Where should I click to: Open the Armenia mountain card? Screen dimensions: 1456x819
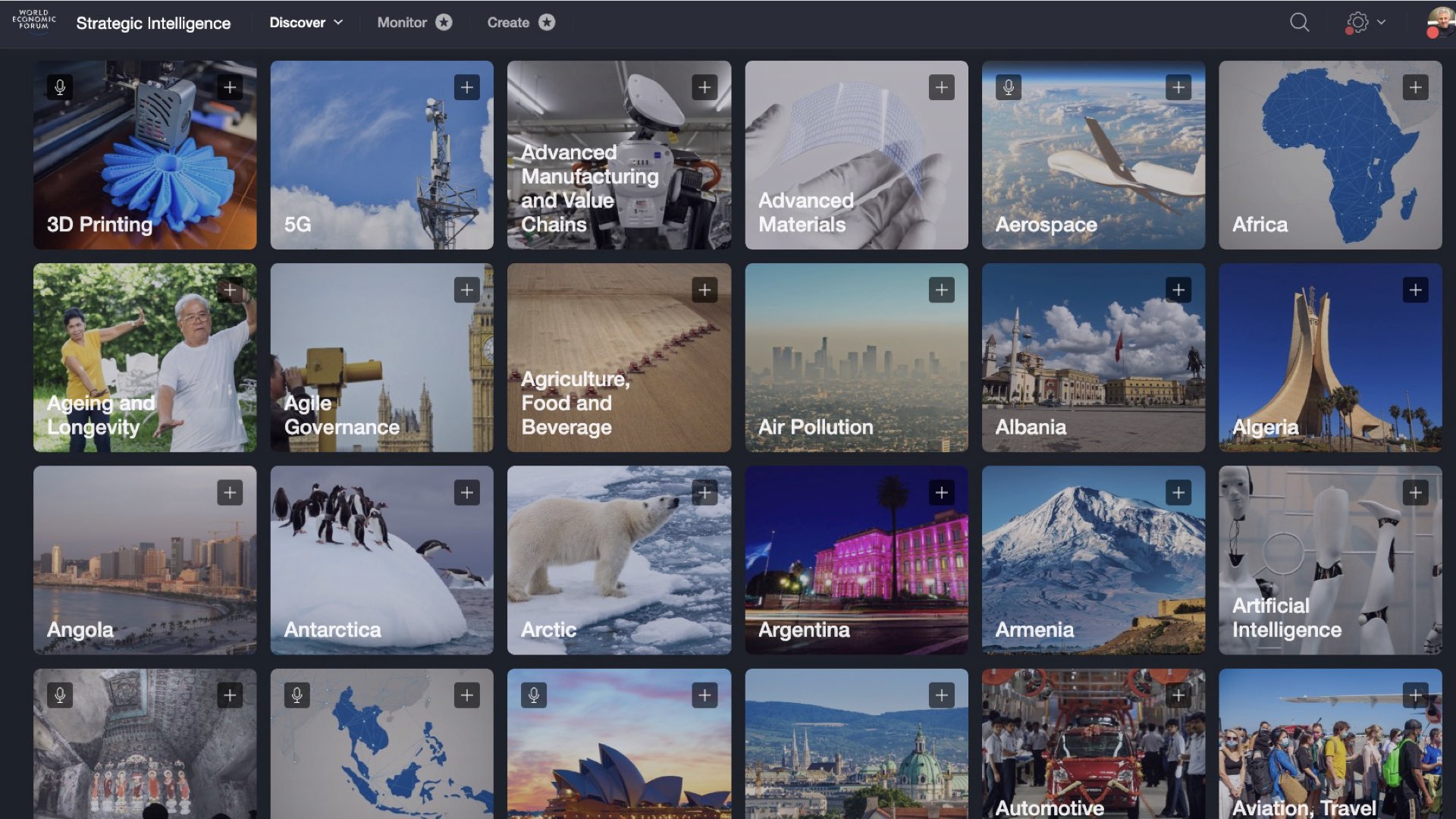tap(1094, 560)
